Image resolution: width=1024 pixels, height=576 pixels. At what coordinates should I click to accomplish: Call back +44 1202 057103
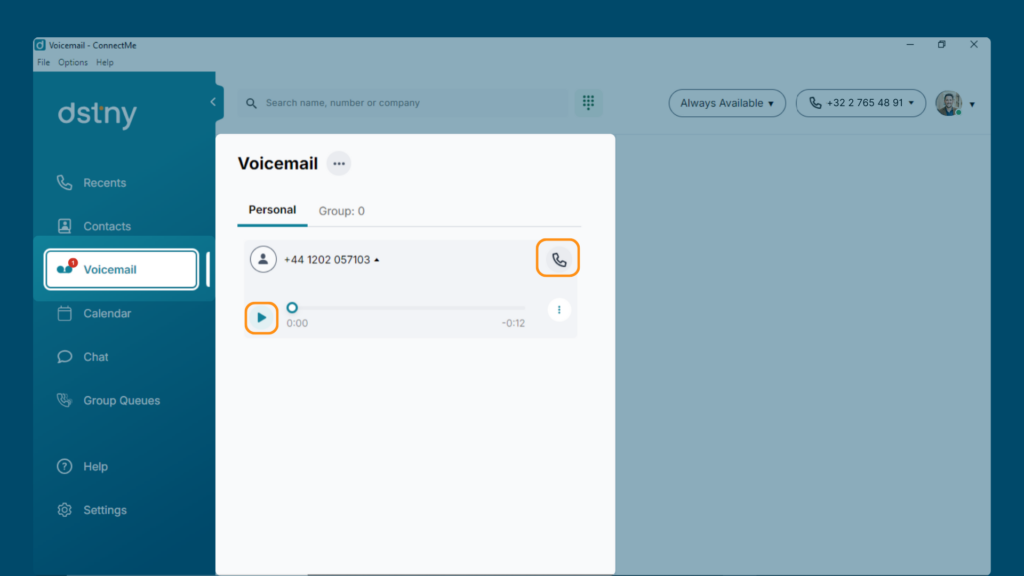pos(558,259)
